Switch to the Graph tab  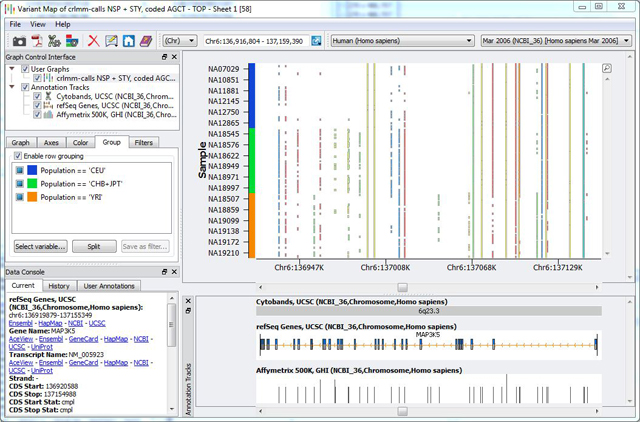click(20, 142)
